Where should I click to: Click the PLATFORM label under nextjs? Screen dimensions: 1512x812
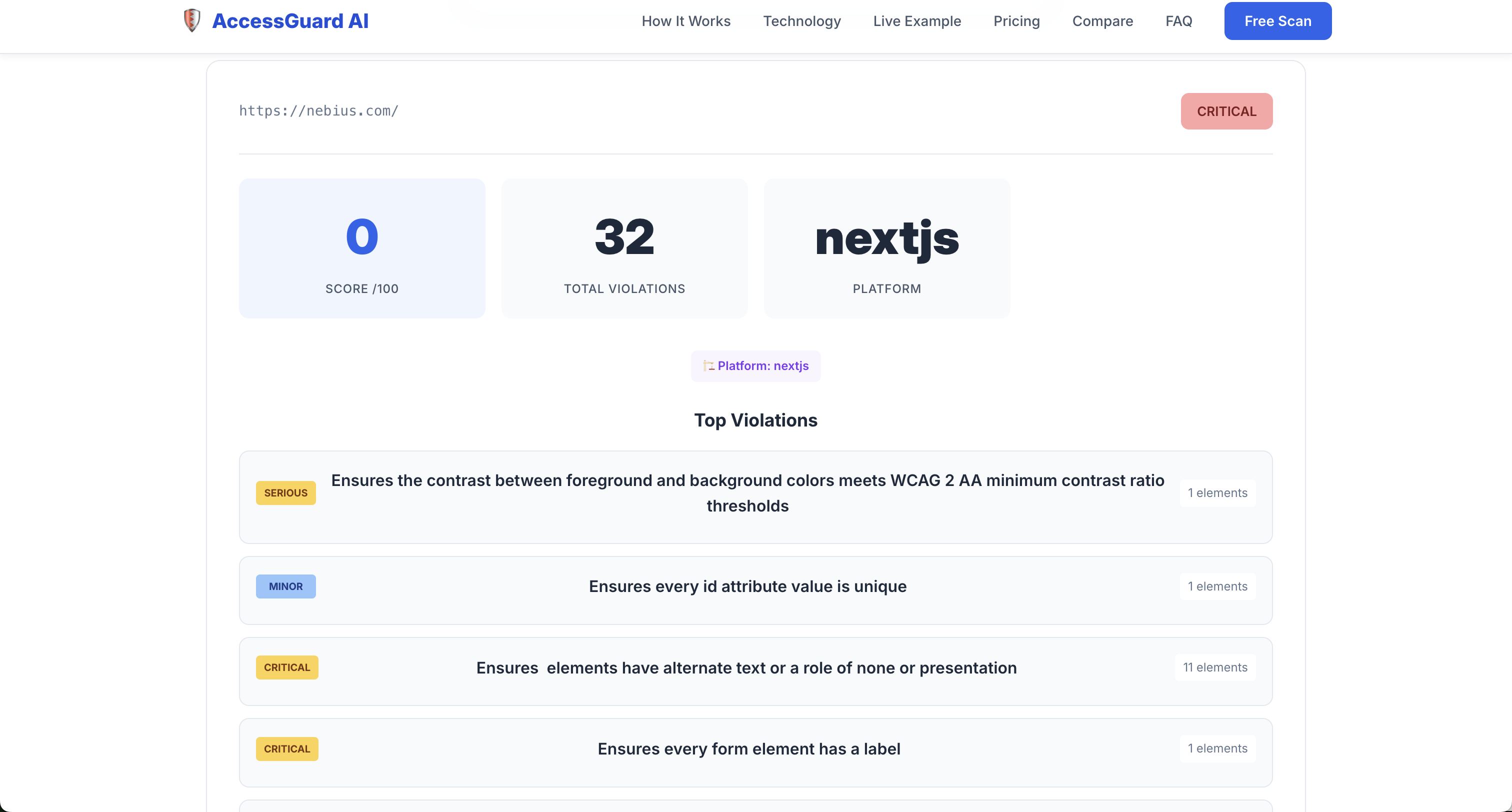point(887,289)
